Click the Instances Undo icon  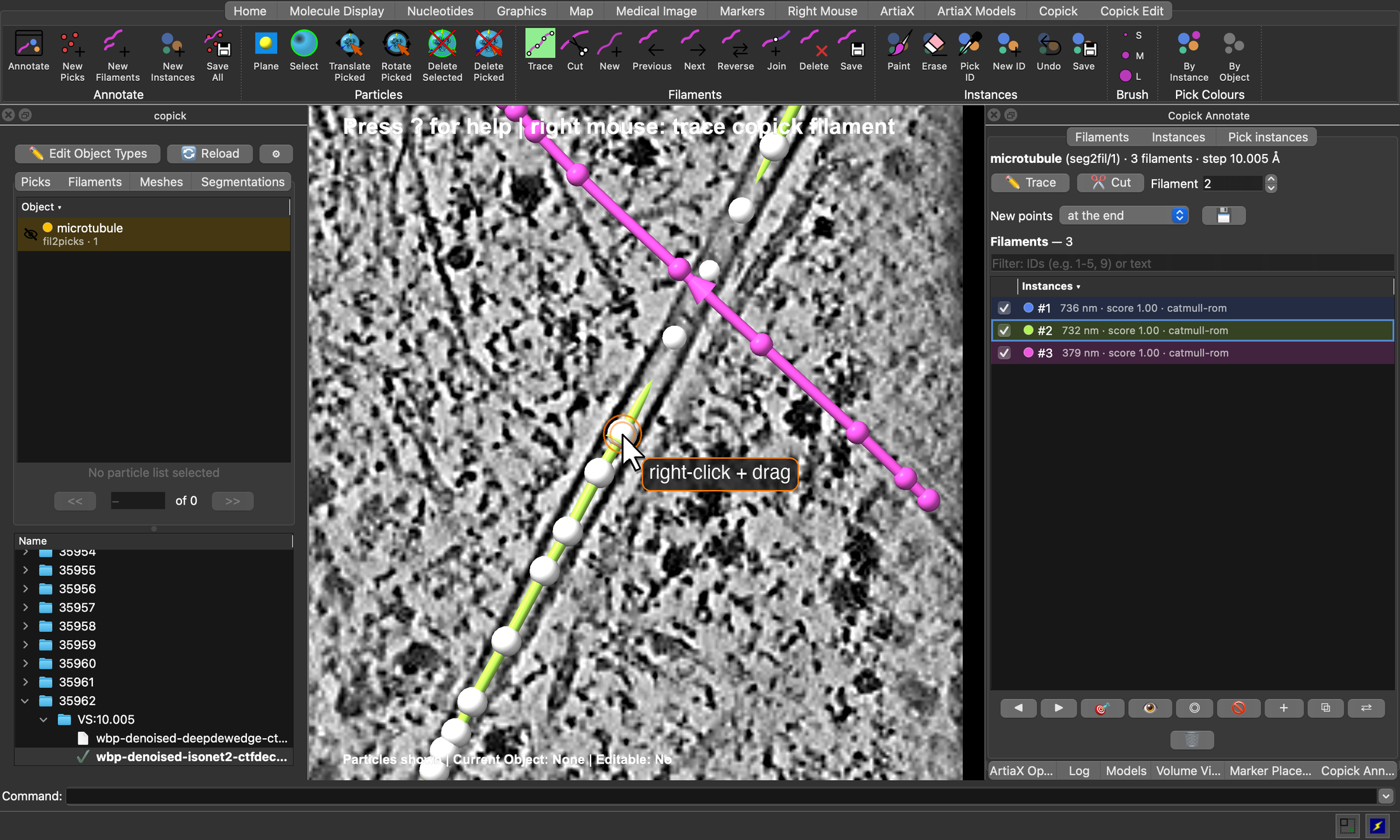[1048, 44]
